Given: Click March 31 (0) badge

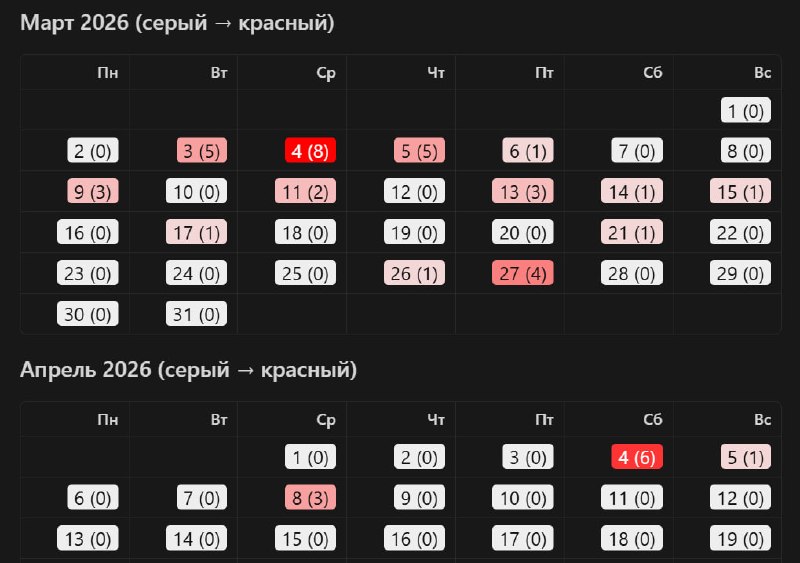Looking at the screenshot, I should tap(196, 314).
